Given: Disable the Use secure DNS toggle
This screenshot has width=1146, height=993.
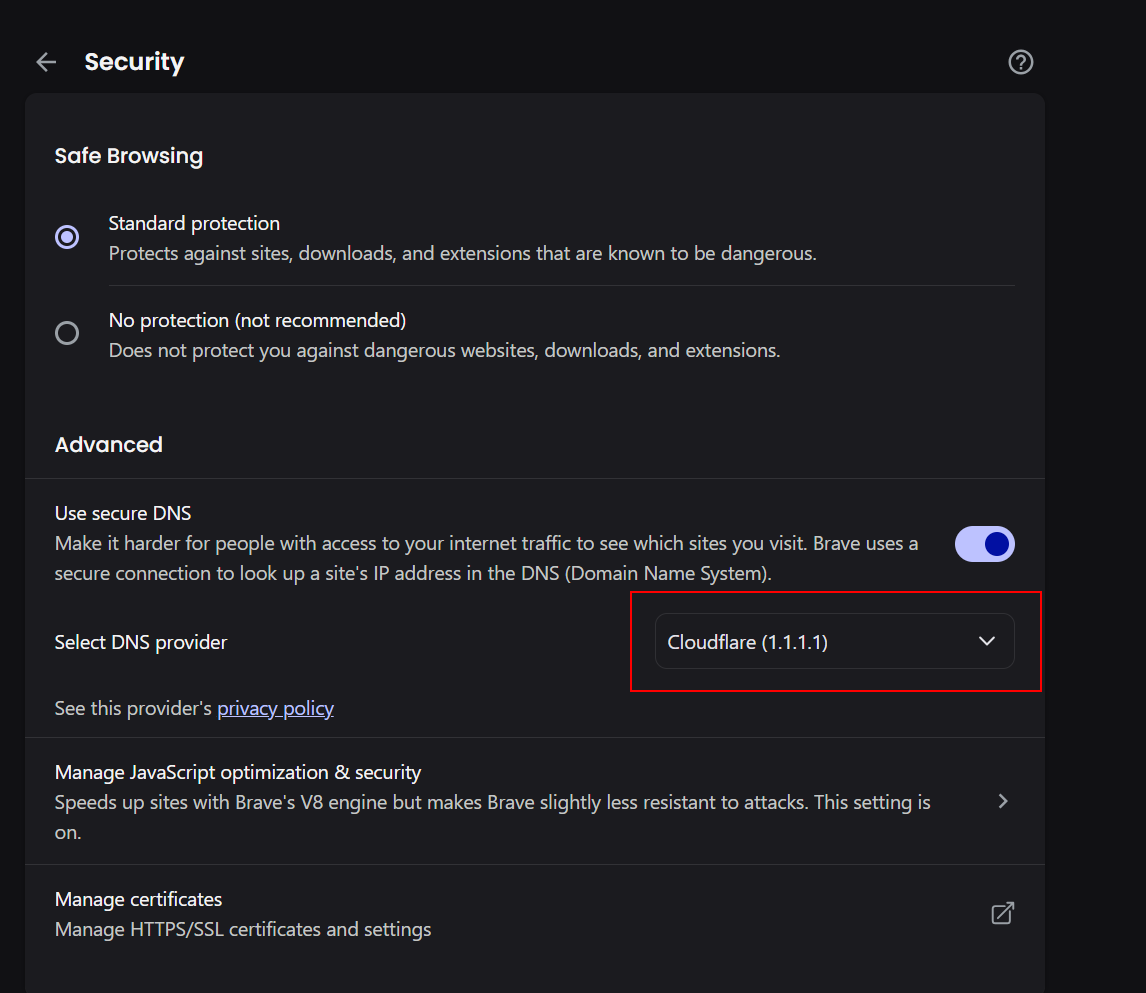Looking at the screenshot, I should click(x=984, y=543).
